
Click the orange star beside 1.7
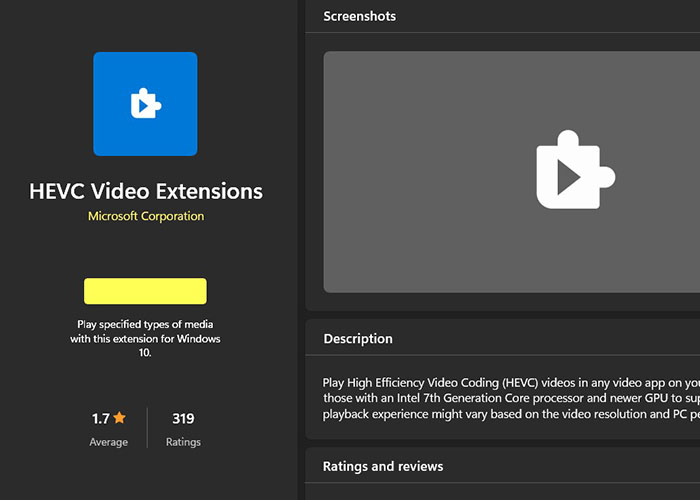[x=120, y=418]
